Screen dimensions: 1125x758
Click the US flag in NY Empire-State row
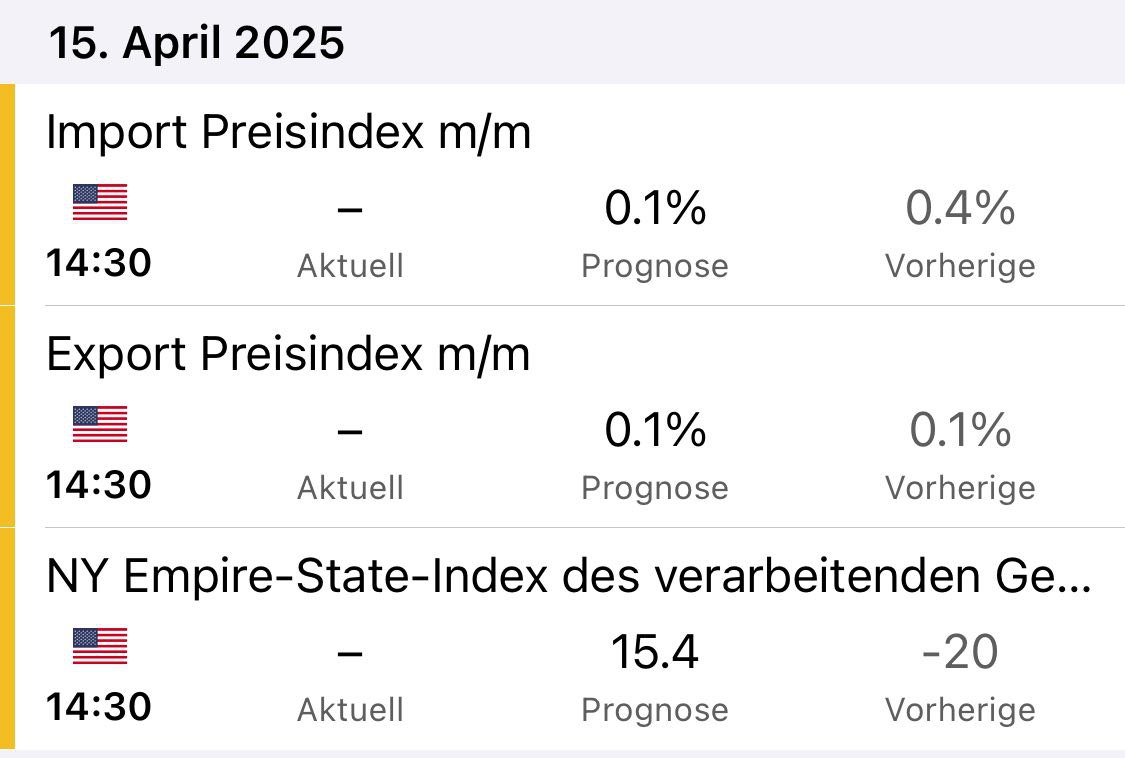click(100, 647)
